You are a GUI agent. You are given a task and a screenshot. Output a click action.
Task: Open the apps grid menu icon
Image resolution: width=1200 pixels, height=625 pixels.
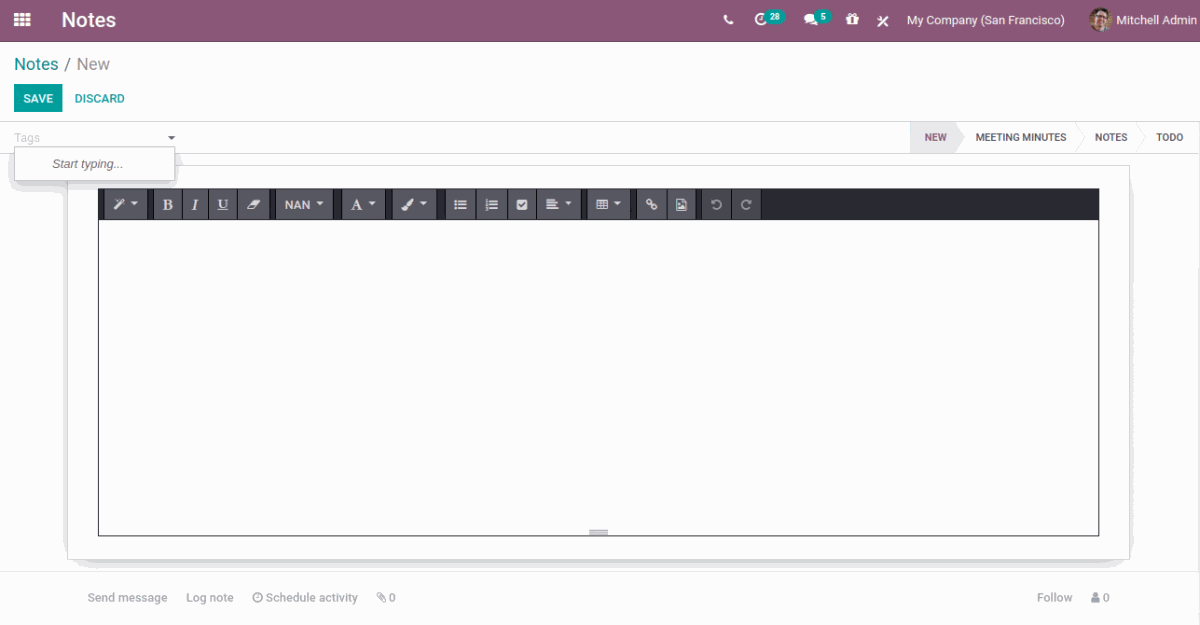point(22,20)
